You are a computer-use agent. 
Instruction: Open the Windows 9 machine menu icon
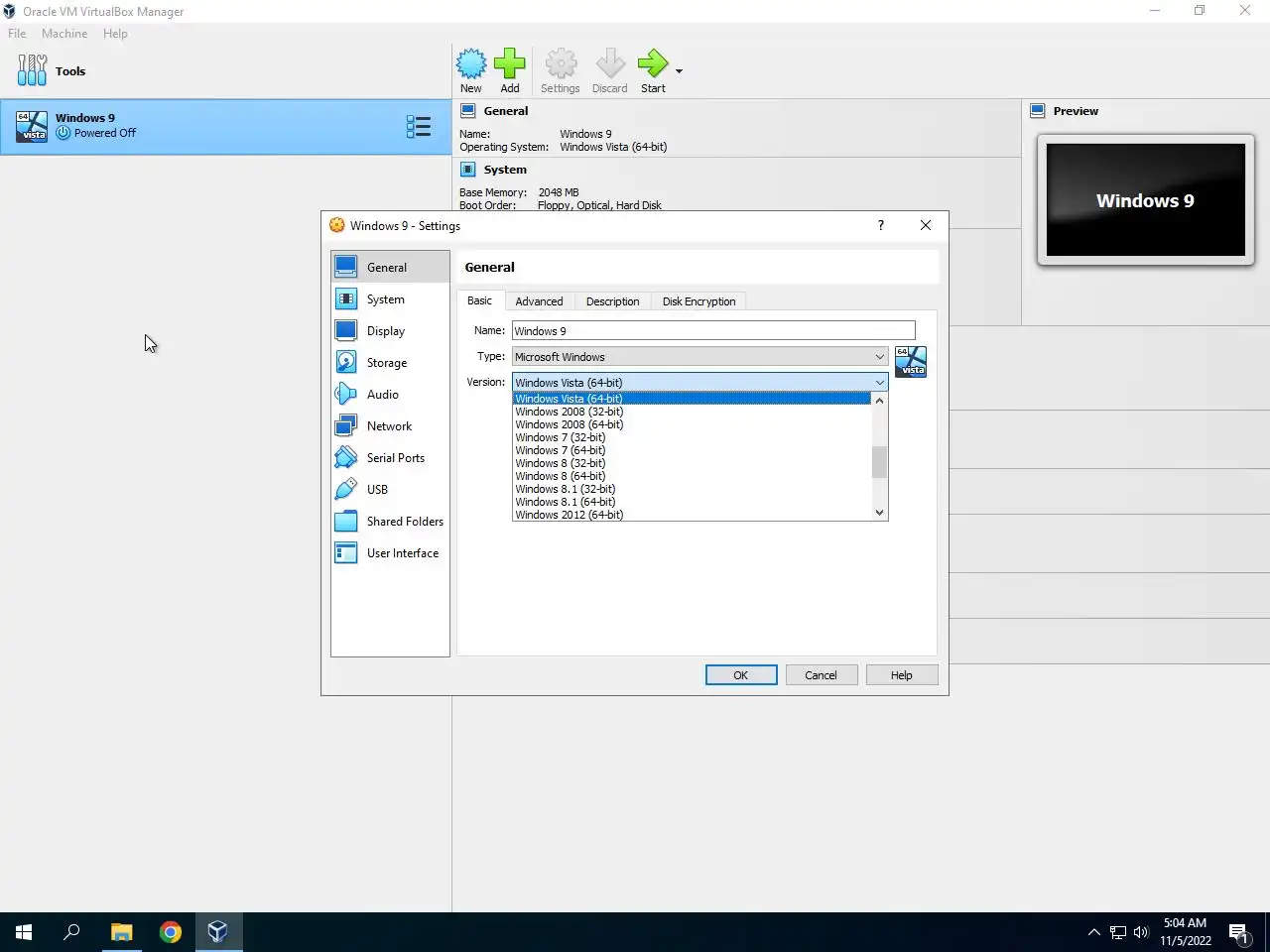click(419, 126)
